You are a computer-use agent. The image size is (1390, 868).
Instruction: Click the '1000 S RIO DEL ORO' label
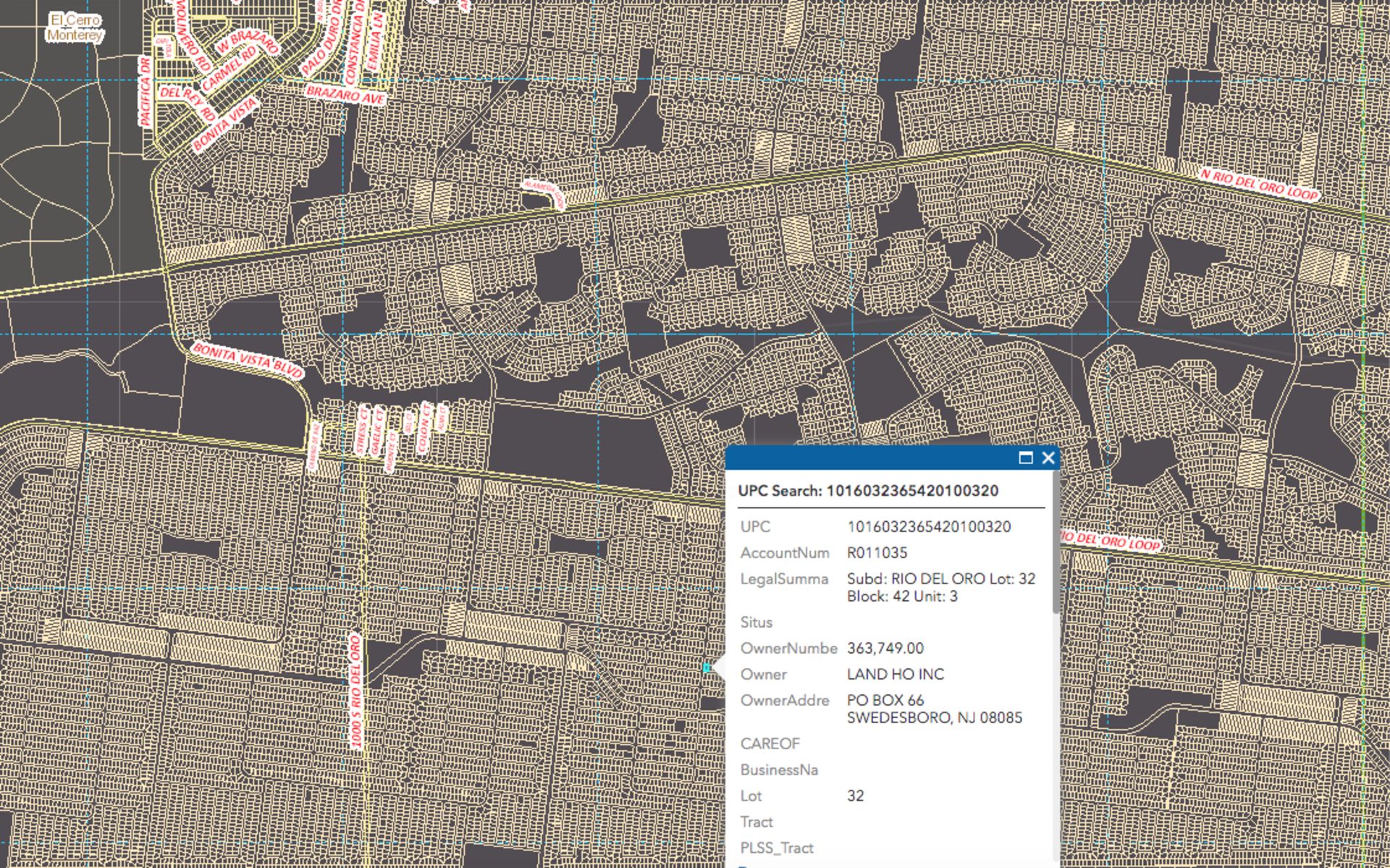[355, 691]
